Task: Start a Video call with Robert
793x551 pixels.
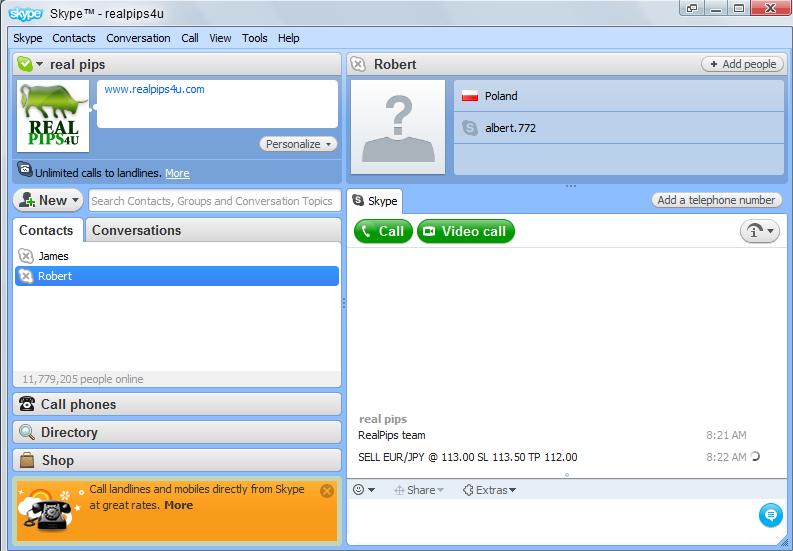Action: [466, 231]
